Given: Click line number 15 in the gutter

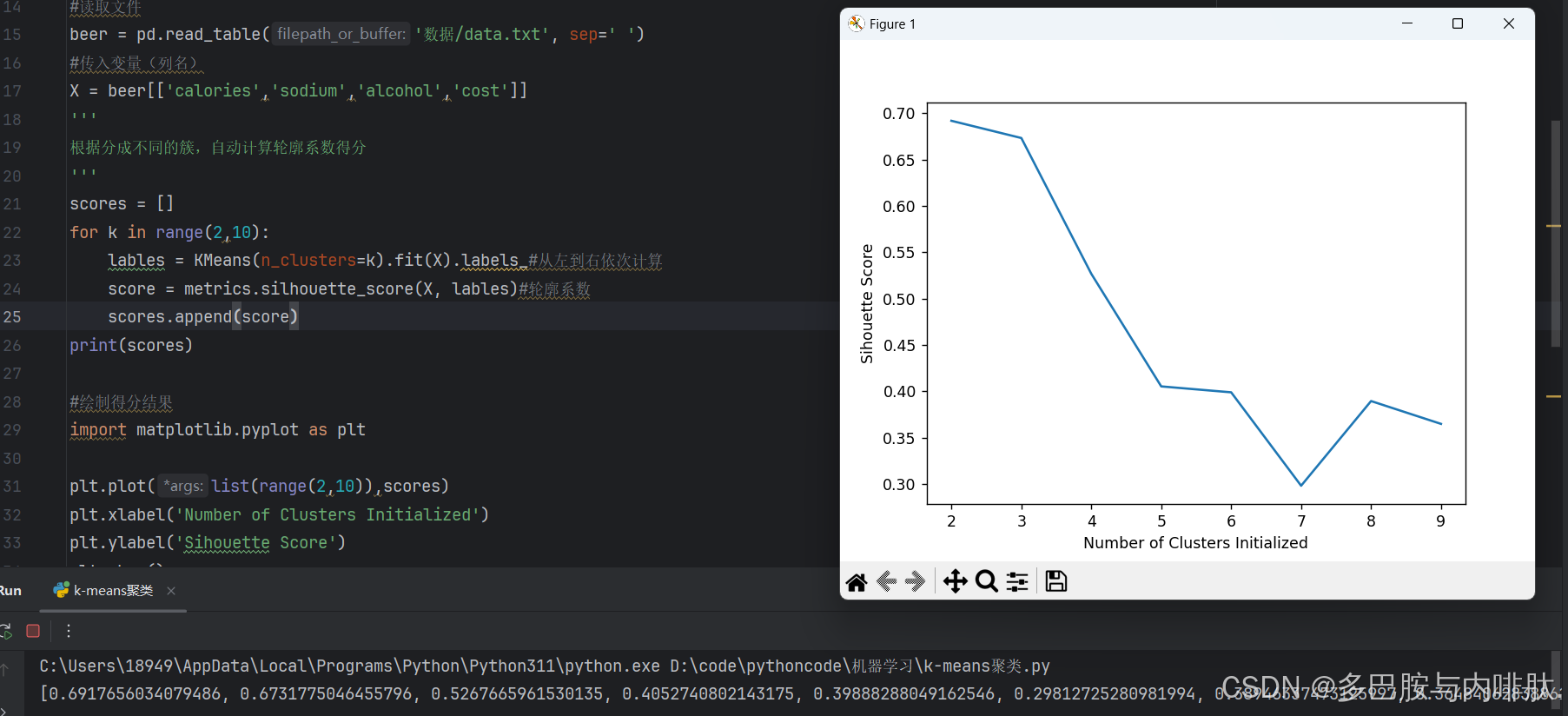Looking at the screenshot, I should [x=12, y=34].
